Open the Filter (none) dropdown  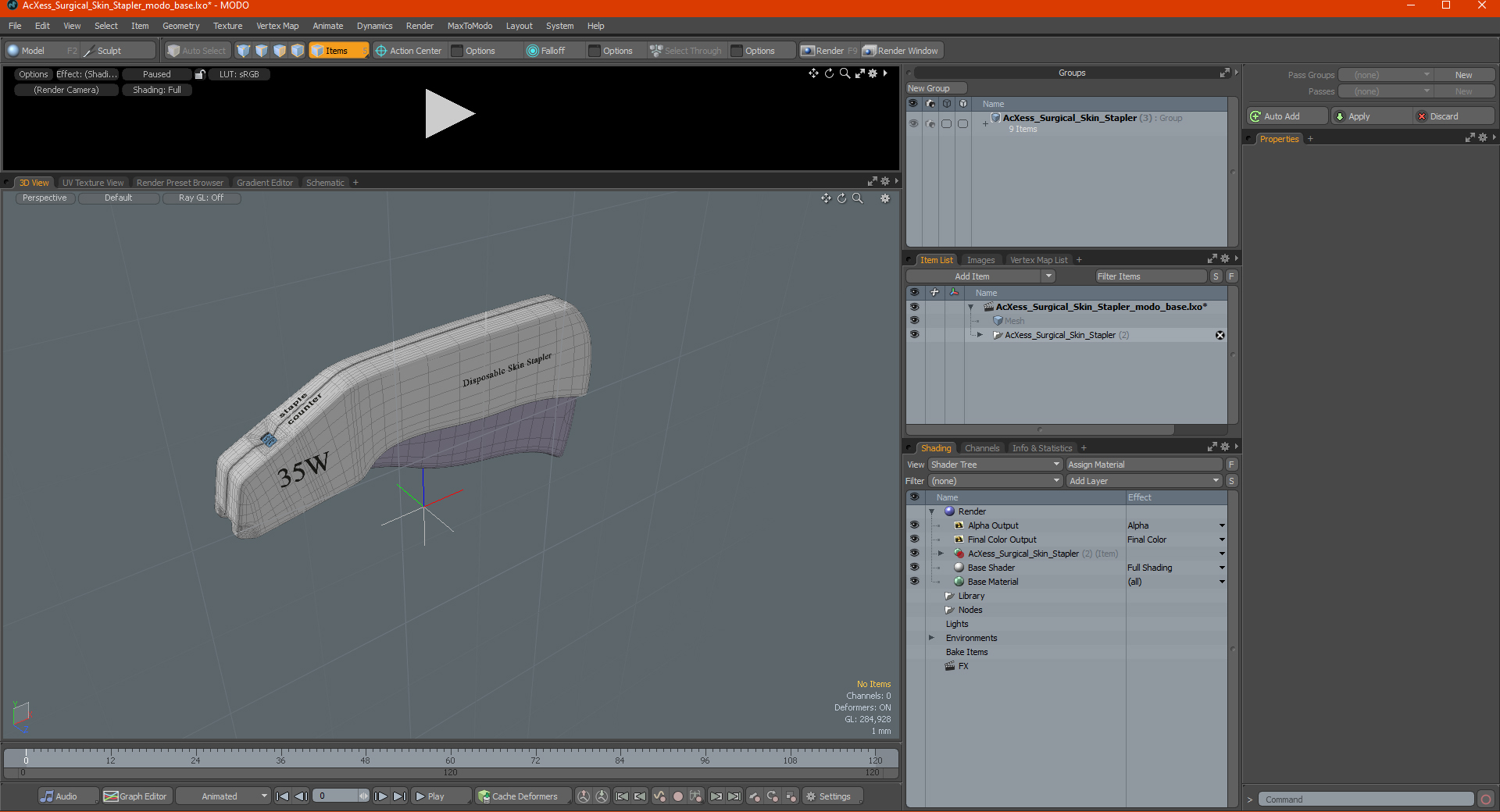[x=995, y=481]
